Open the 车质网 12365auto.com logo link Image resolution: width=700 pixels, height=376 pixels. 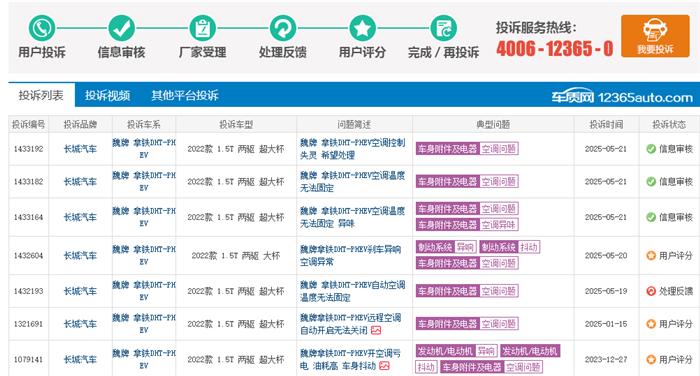click(621, 96)
